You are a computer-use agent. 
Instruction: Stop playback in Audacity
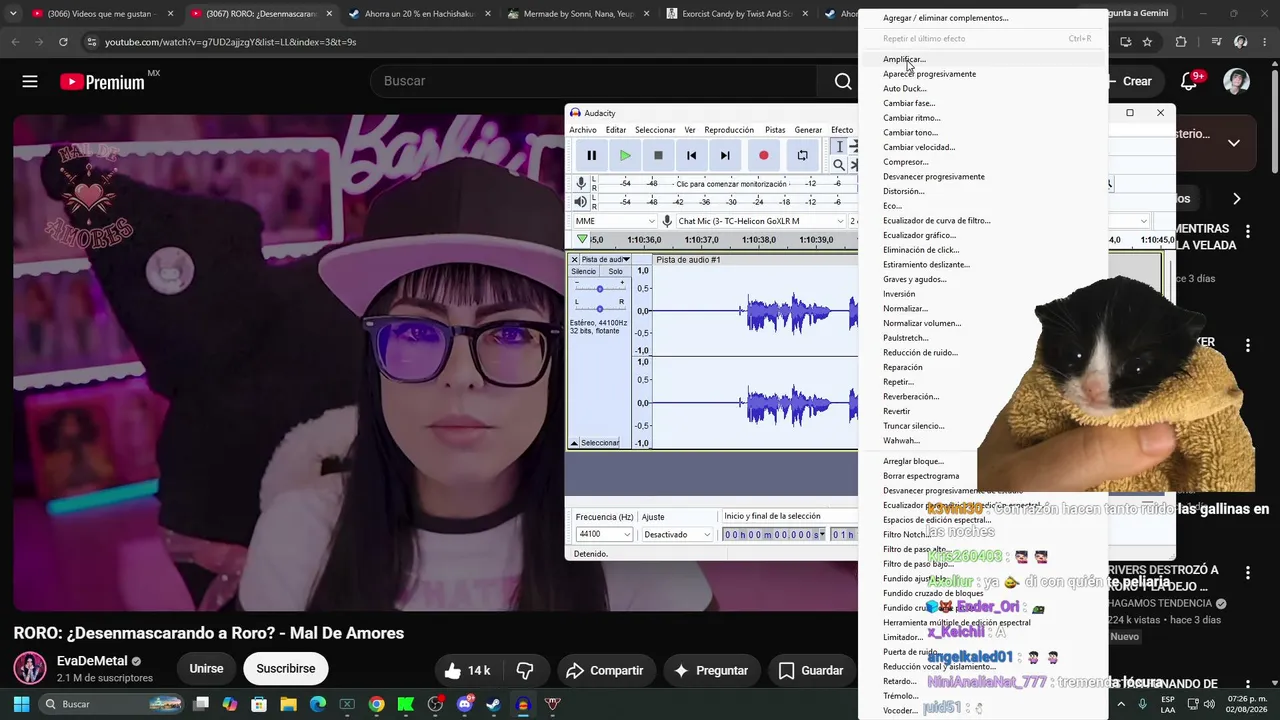[x=658, y=155]
